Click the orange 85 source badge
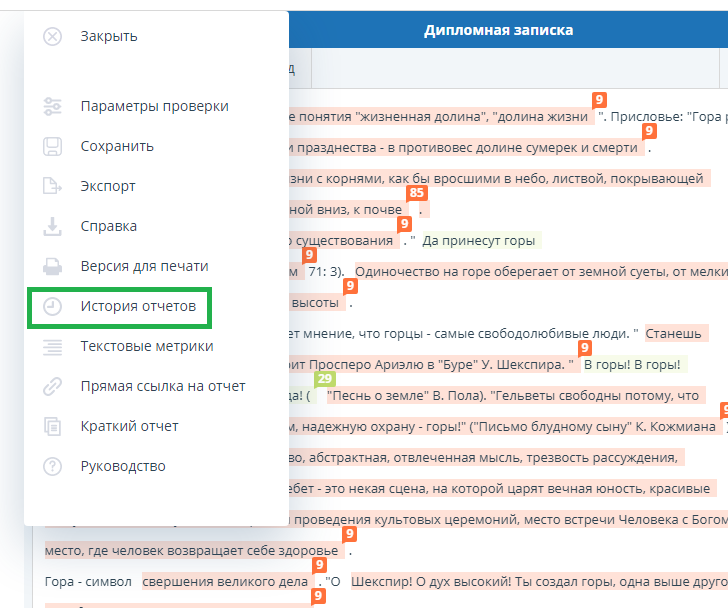The height and width of the screenshot is (608, 728). tap(416, 193)
